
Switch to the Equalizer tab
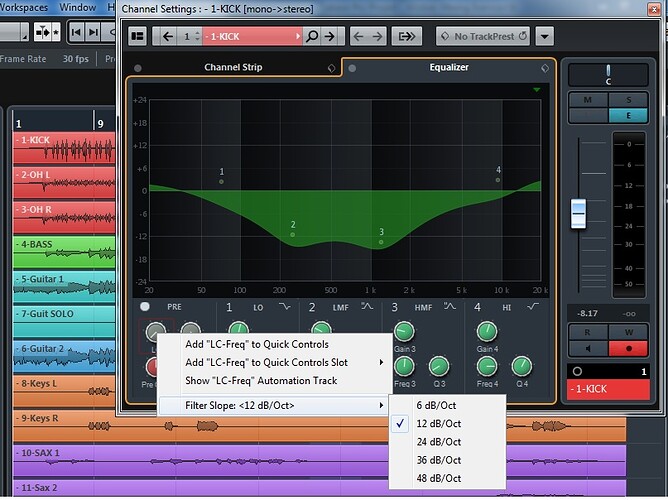449,67
